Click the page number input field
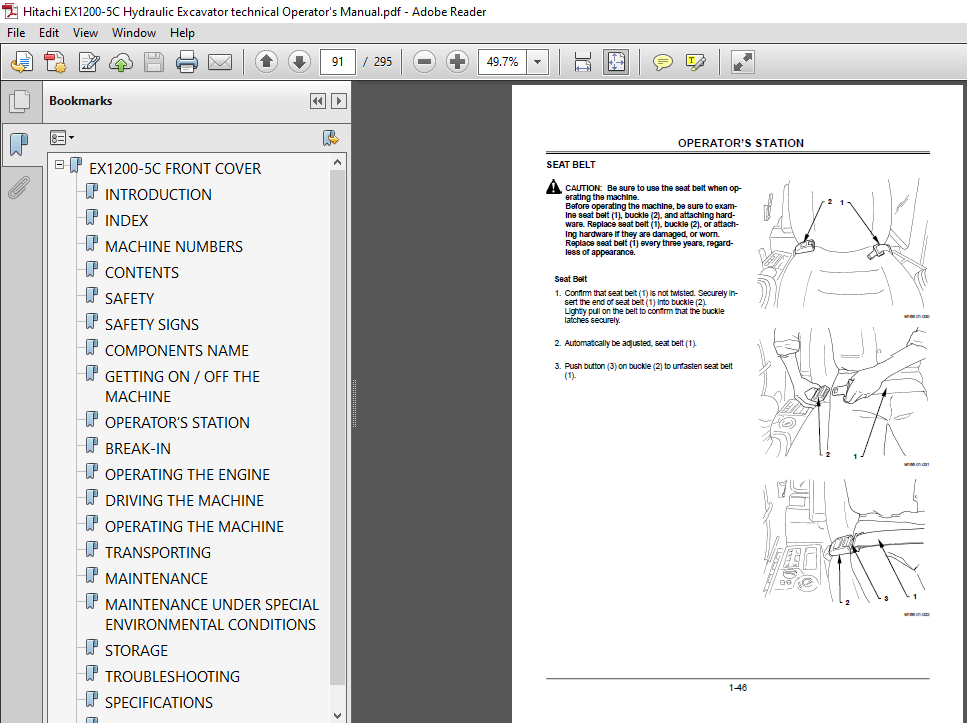The image size is (967, 723). [337, 62]
